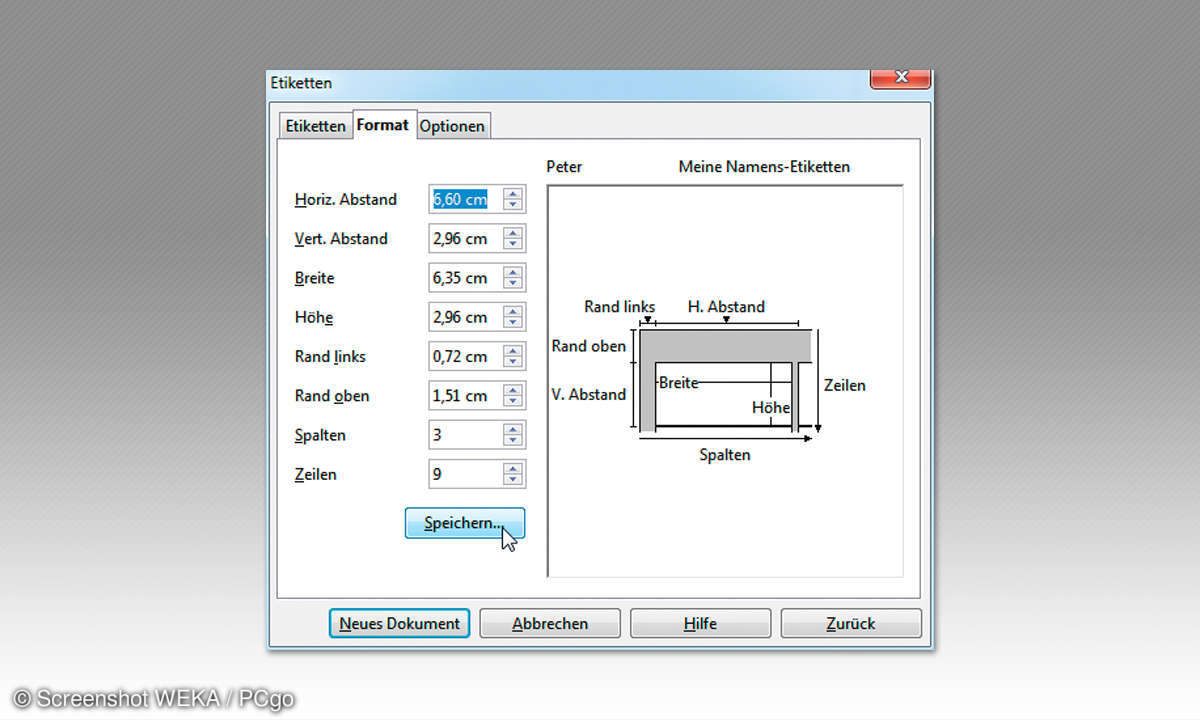Open Hilfe for the label dialog
Viewport: 1200px width, 720px height.
click(700, 623)
